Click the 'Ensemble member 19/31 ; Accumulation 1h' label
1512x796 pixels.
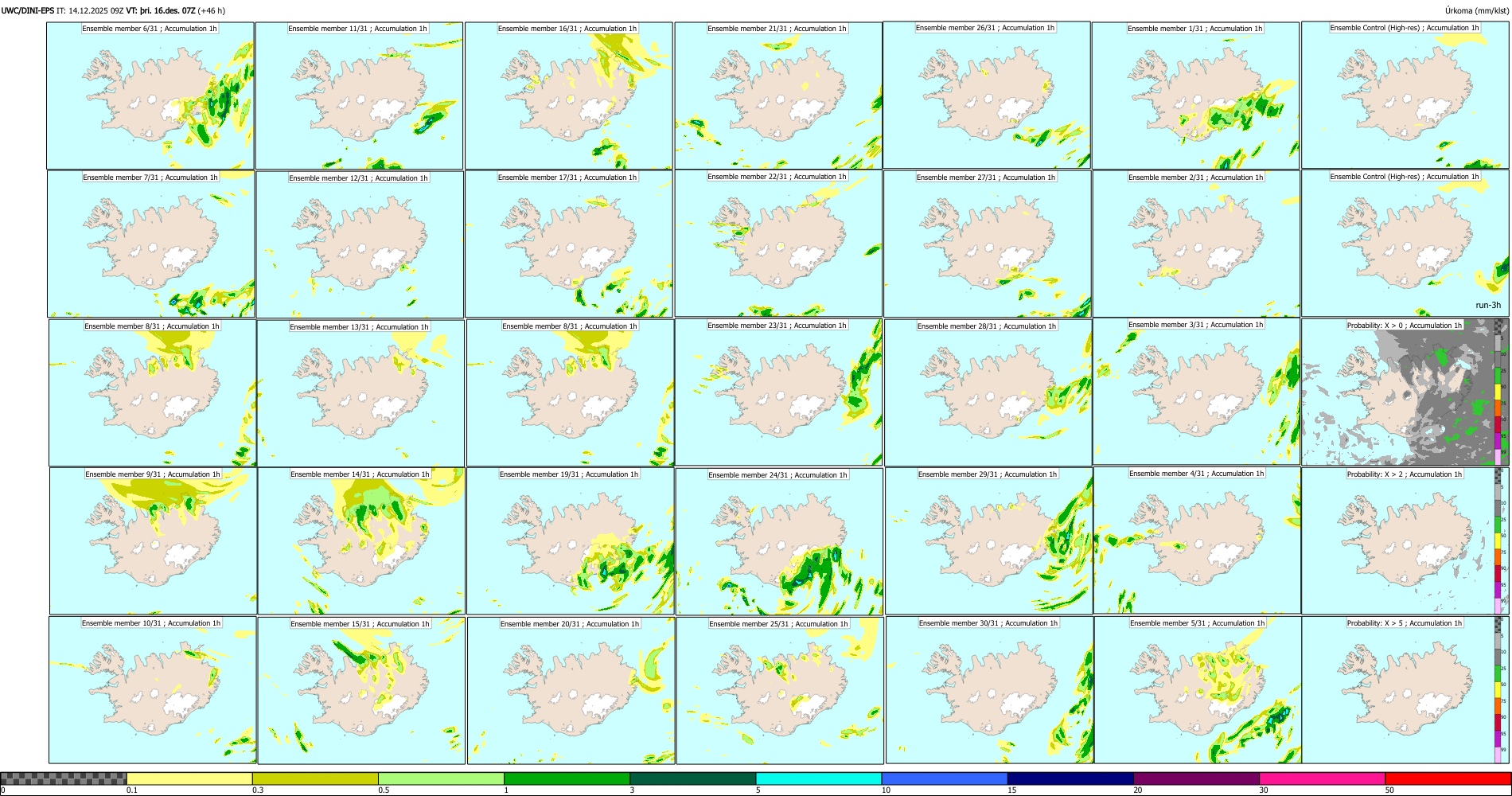click(569, 474)
